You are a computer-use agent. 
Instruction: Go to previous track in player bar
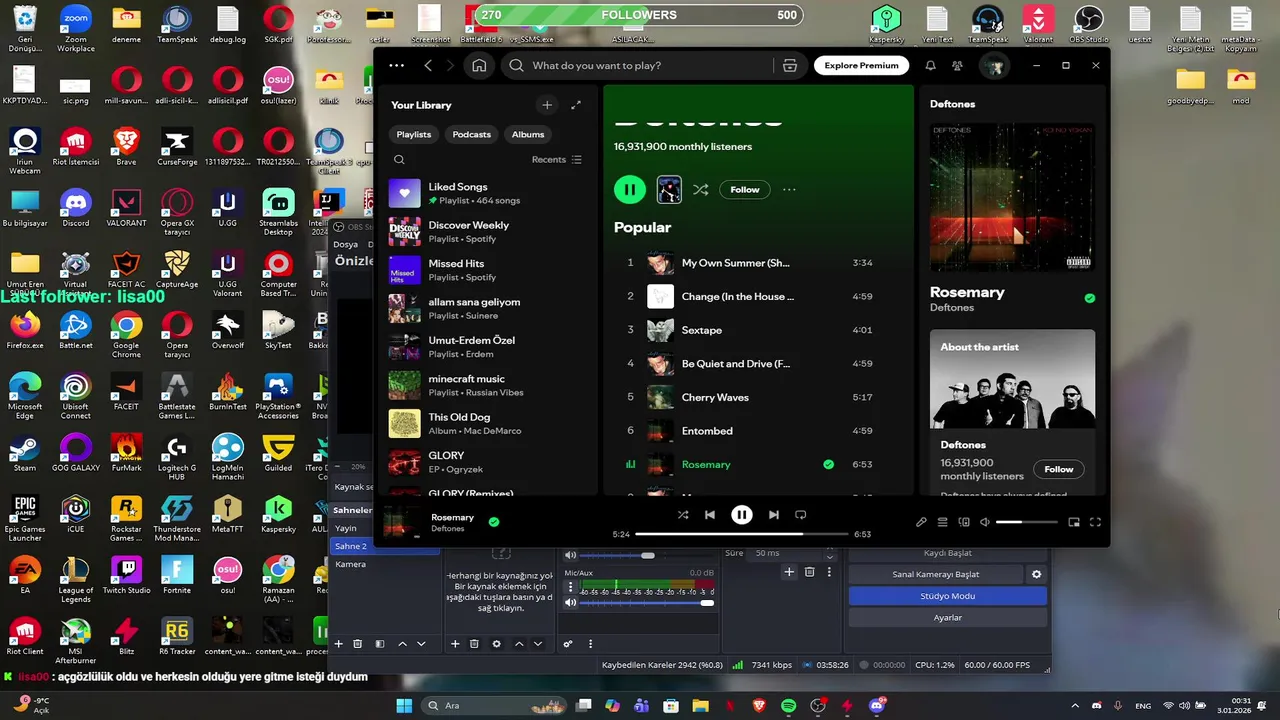(x=710, y=515)
